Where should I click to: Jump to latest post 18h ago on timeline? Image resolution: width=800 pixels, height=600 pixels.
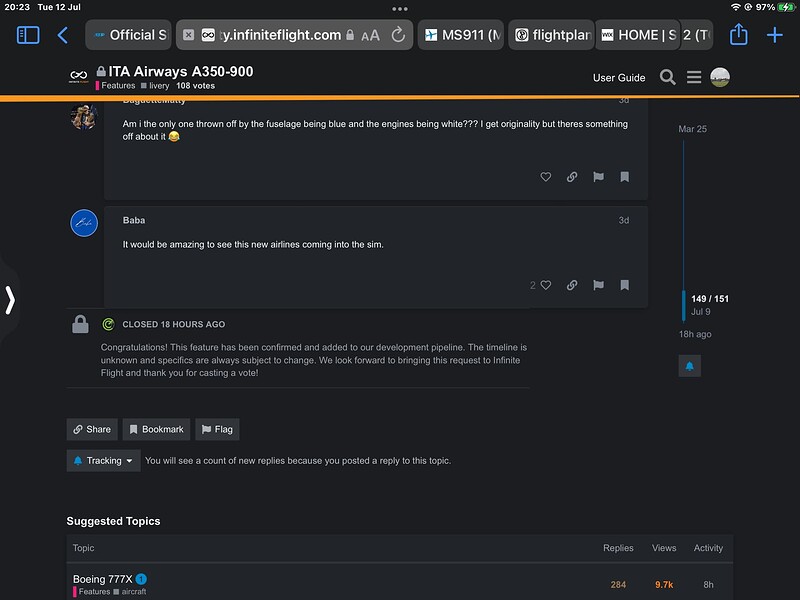(x=695, y=334)
